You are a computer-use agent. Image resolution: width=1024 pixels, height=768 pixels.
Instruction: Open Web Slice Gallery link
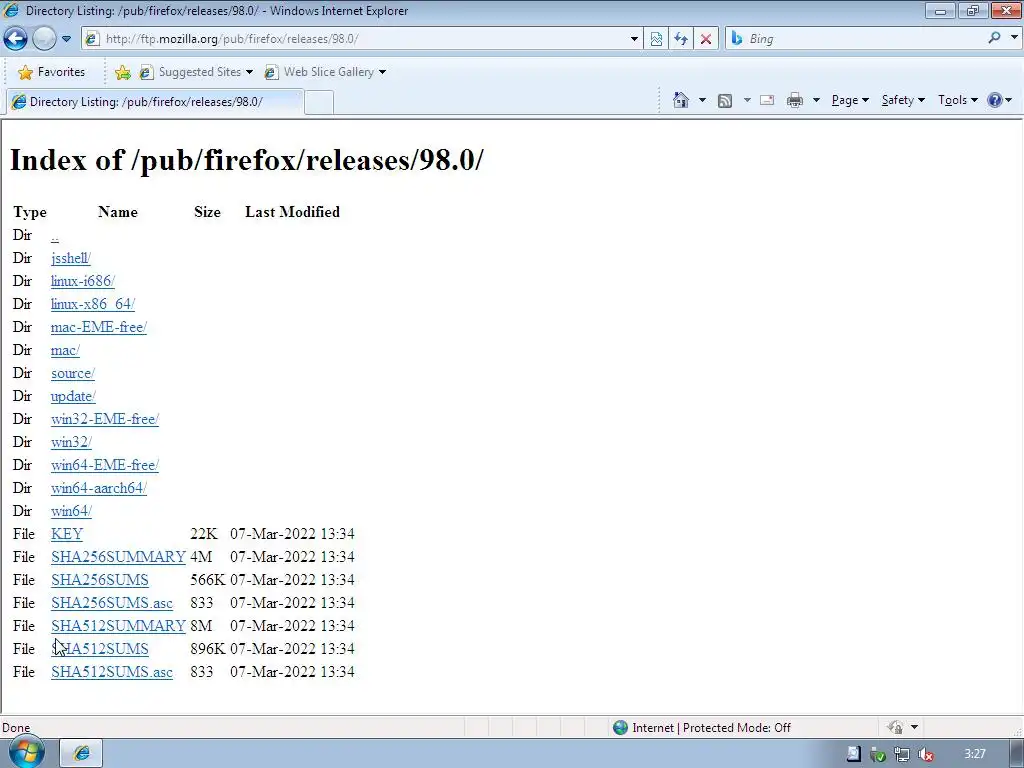pyautogui.click(x=325, y=72)
